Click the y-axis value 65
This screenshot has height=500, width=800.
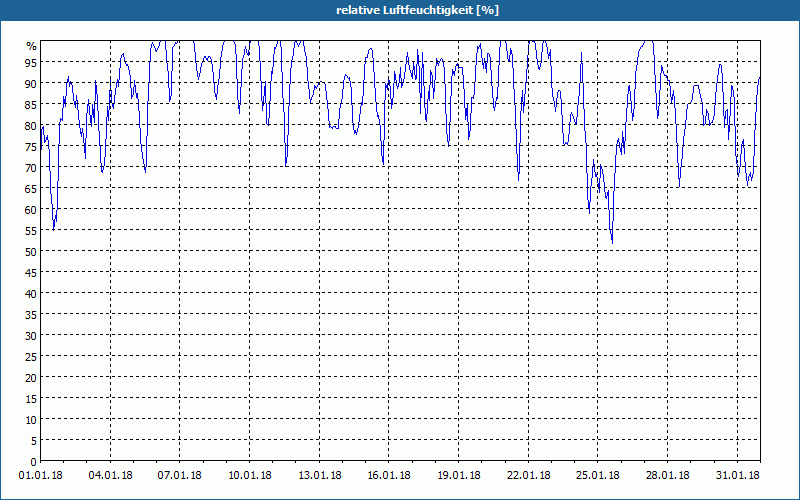click(31, 189)
